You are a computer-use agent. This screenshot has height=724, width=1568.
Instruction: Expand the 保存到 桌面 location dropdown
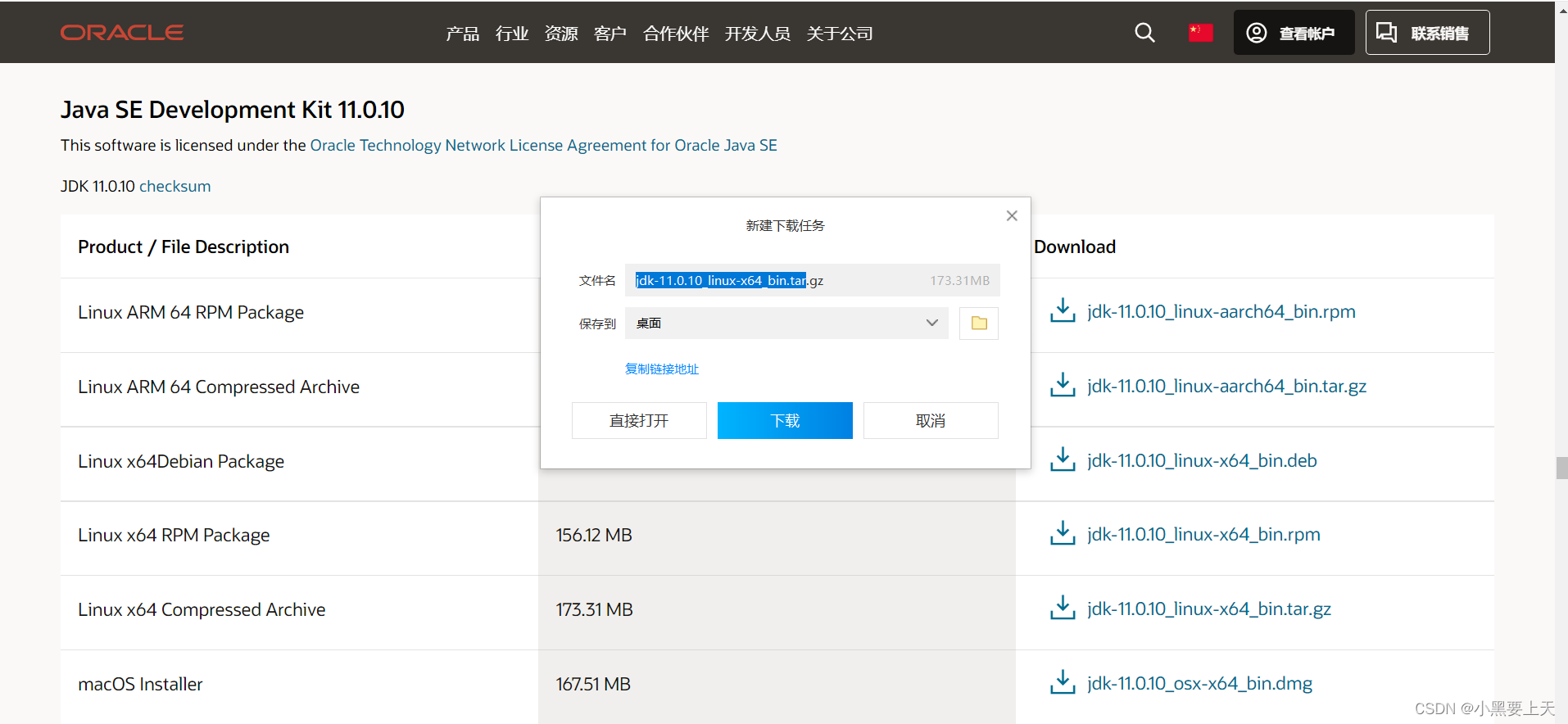(x=786, y=323)
